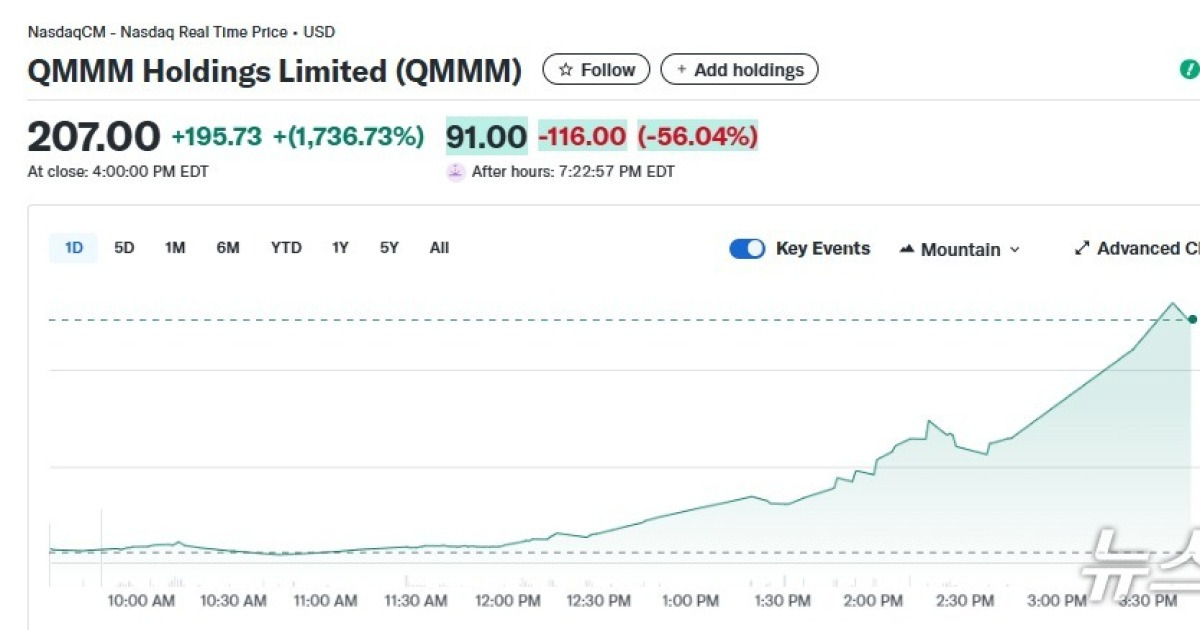
Task: Open the 6M time range
Action: point(228,248)
